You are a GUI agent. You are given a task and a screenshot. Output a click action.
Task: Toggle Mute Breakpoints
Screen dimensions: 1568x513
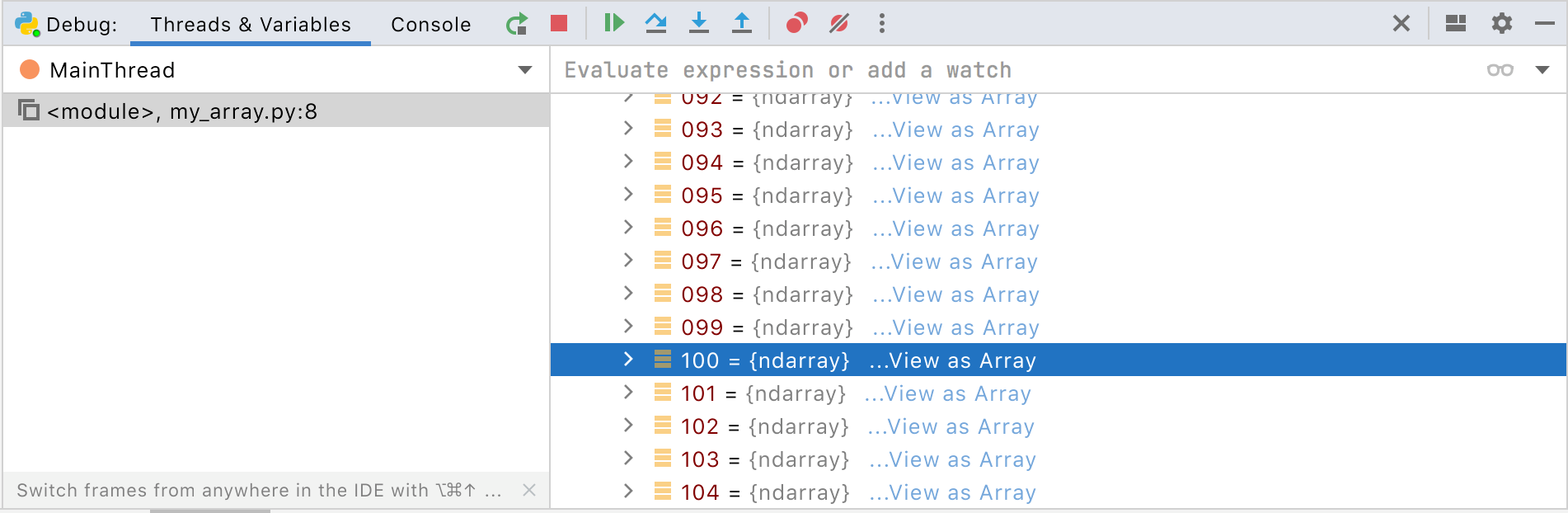pyautogui.click(x=839, y=23)
